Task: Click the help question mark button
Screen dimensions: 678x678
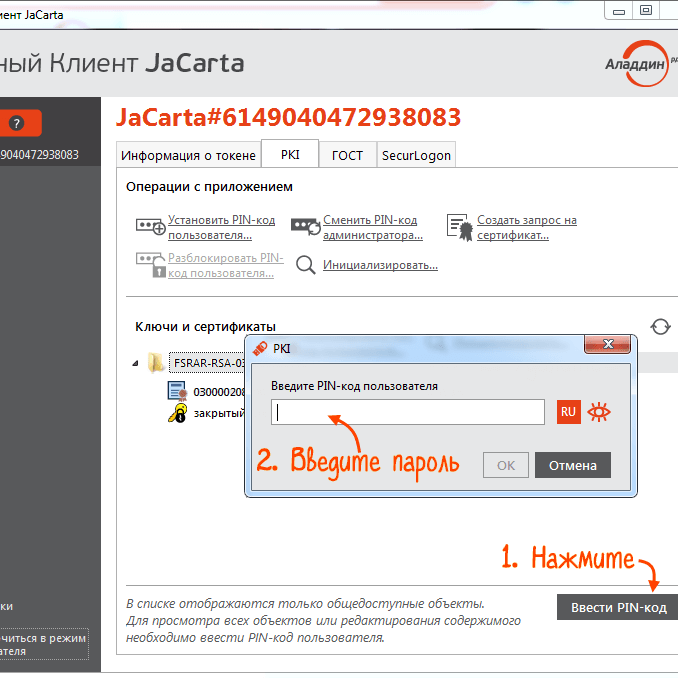Action: click(17, 123)
